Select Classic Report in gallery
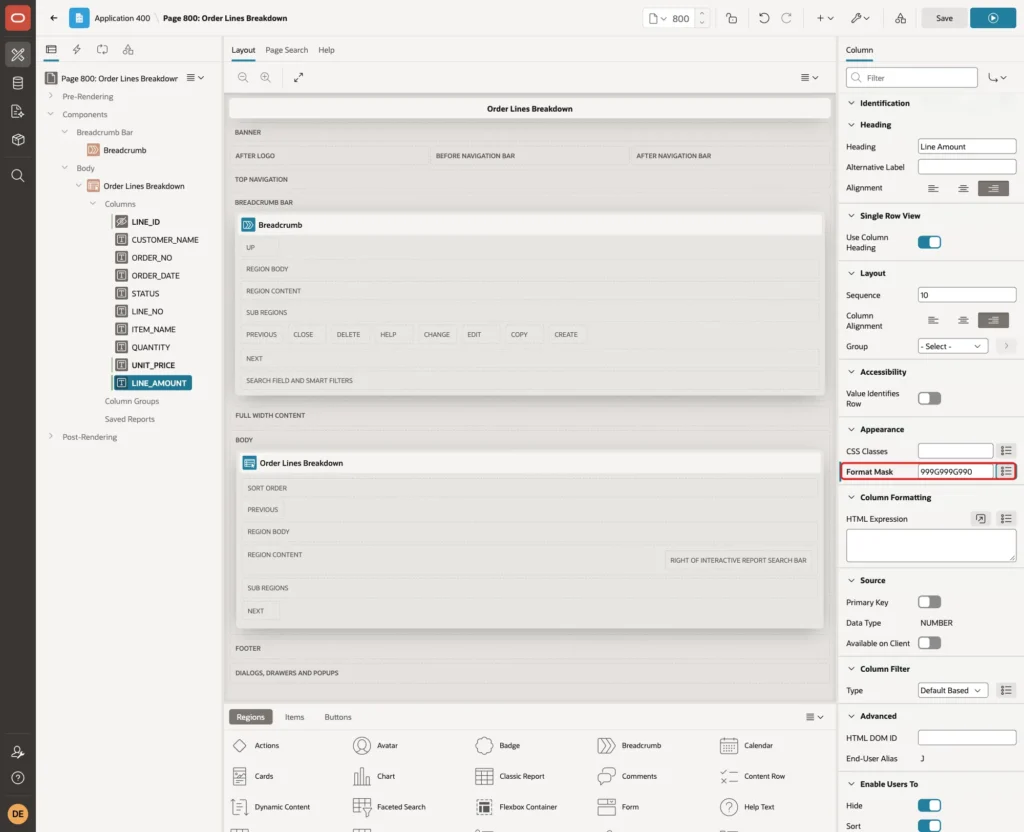 click(x=510, y=776)
